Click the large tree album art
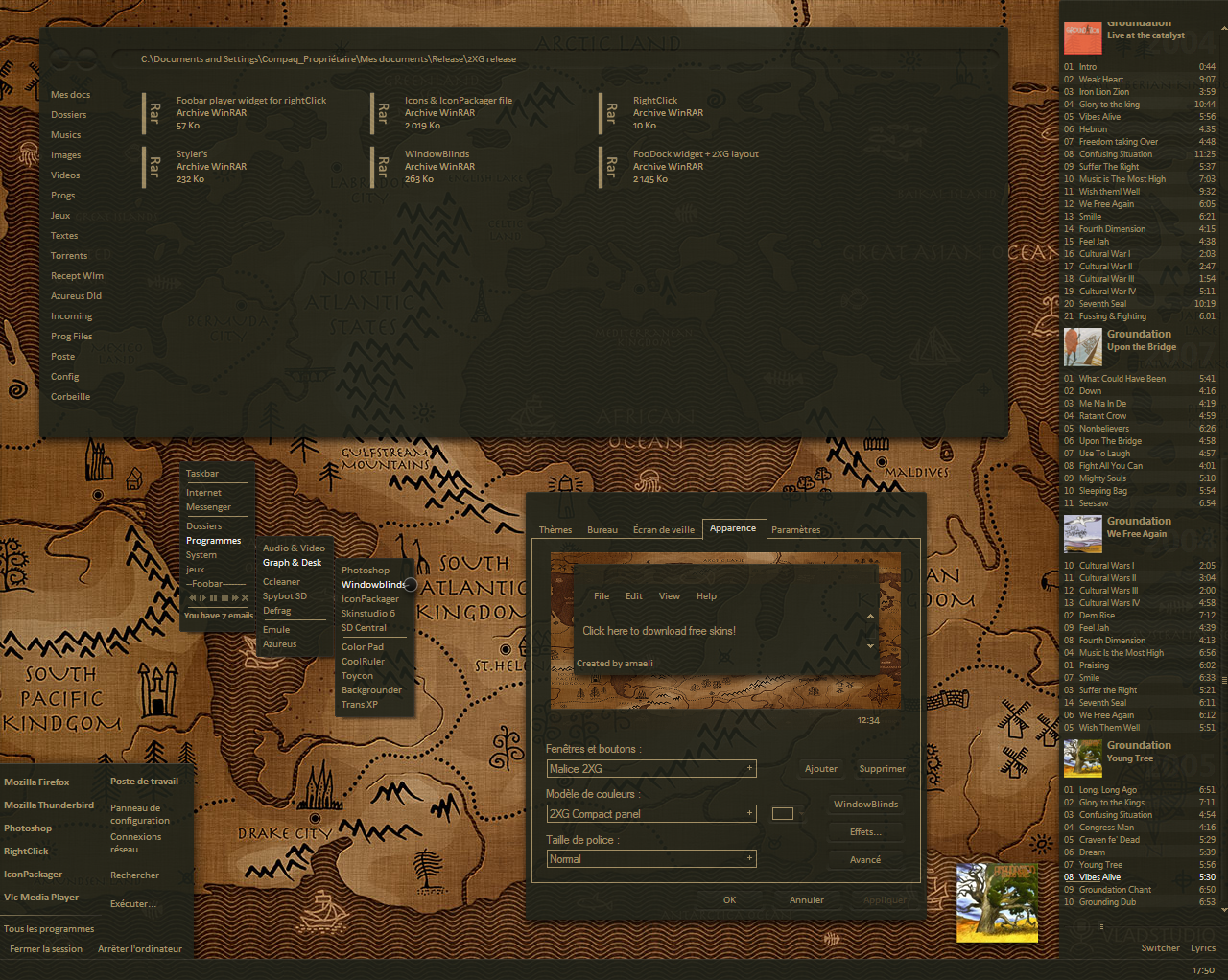The width and height of the screenshot is (1228, 980). [x=997, y=902]
